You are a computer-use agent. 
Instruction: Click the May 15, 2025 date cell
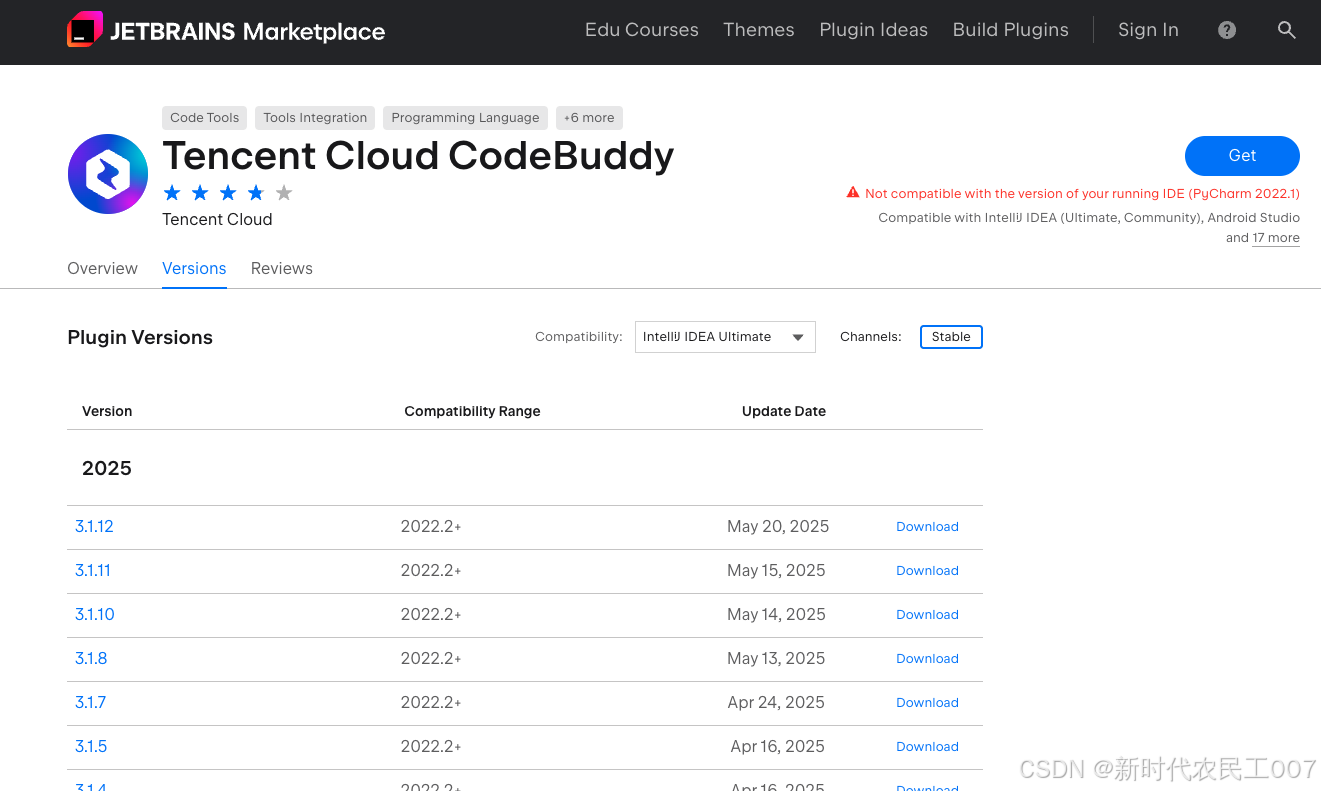776,570
